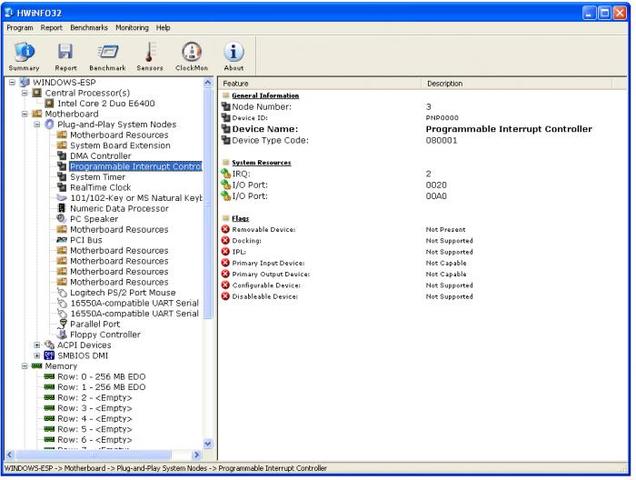Click the PC Speaker icon

pos(62,219)
